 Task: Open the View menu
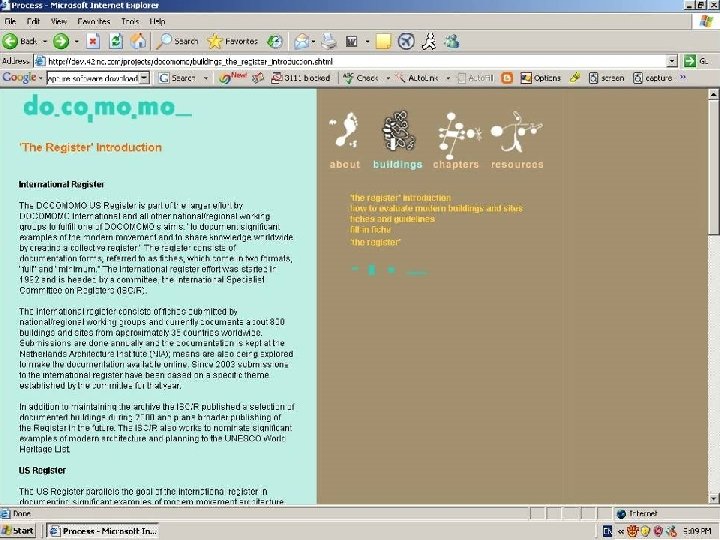coord(59,21)
